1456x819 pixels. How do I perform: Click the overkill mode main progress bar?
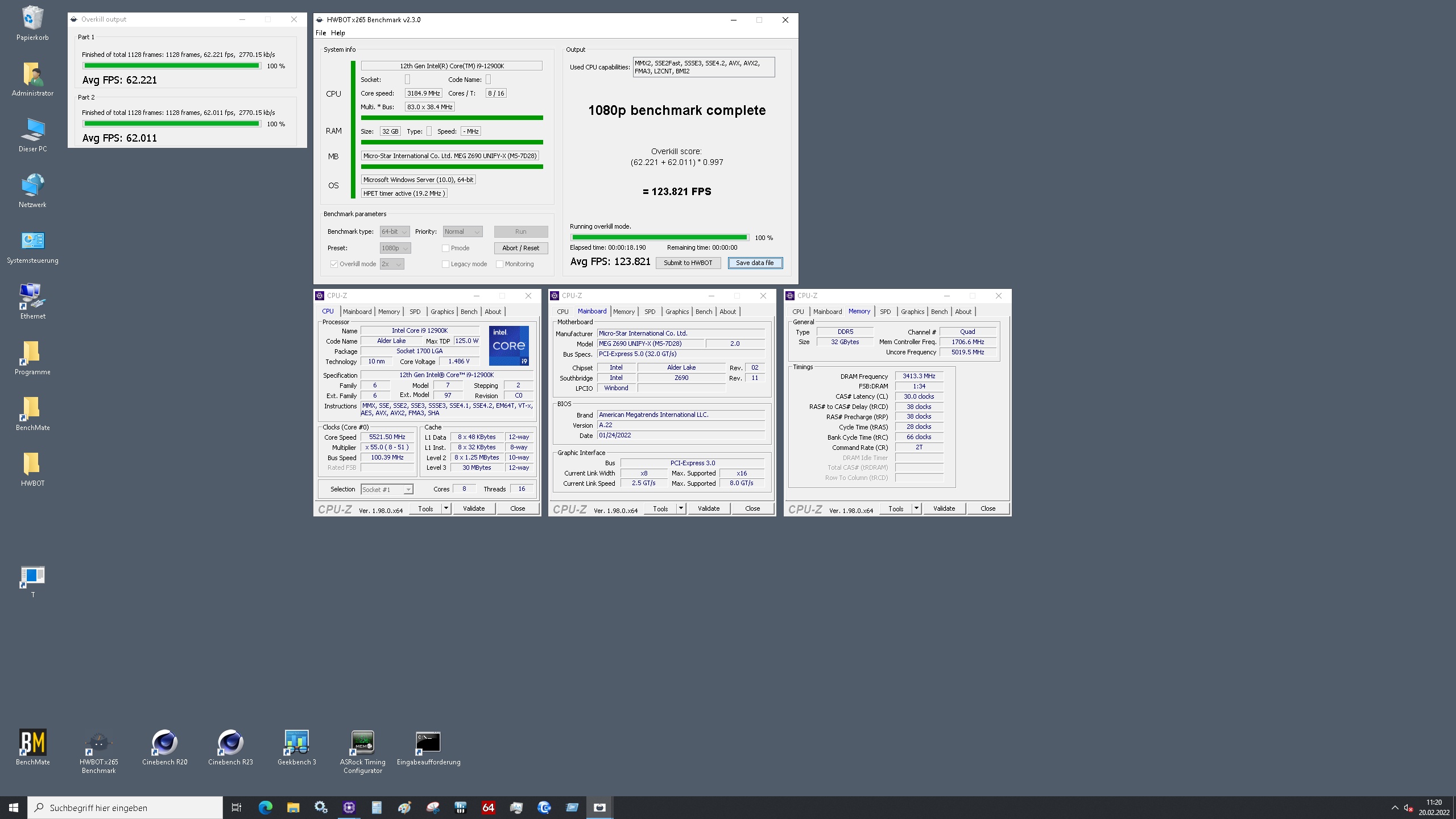tap(660, 238)
